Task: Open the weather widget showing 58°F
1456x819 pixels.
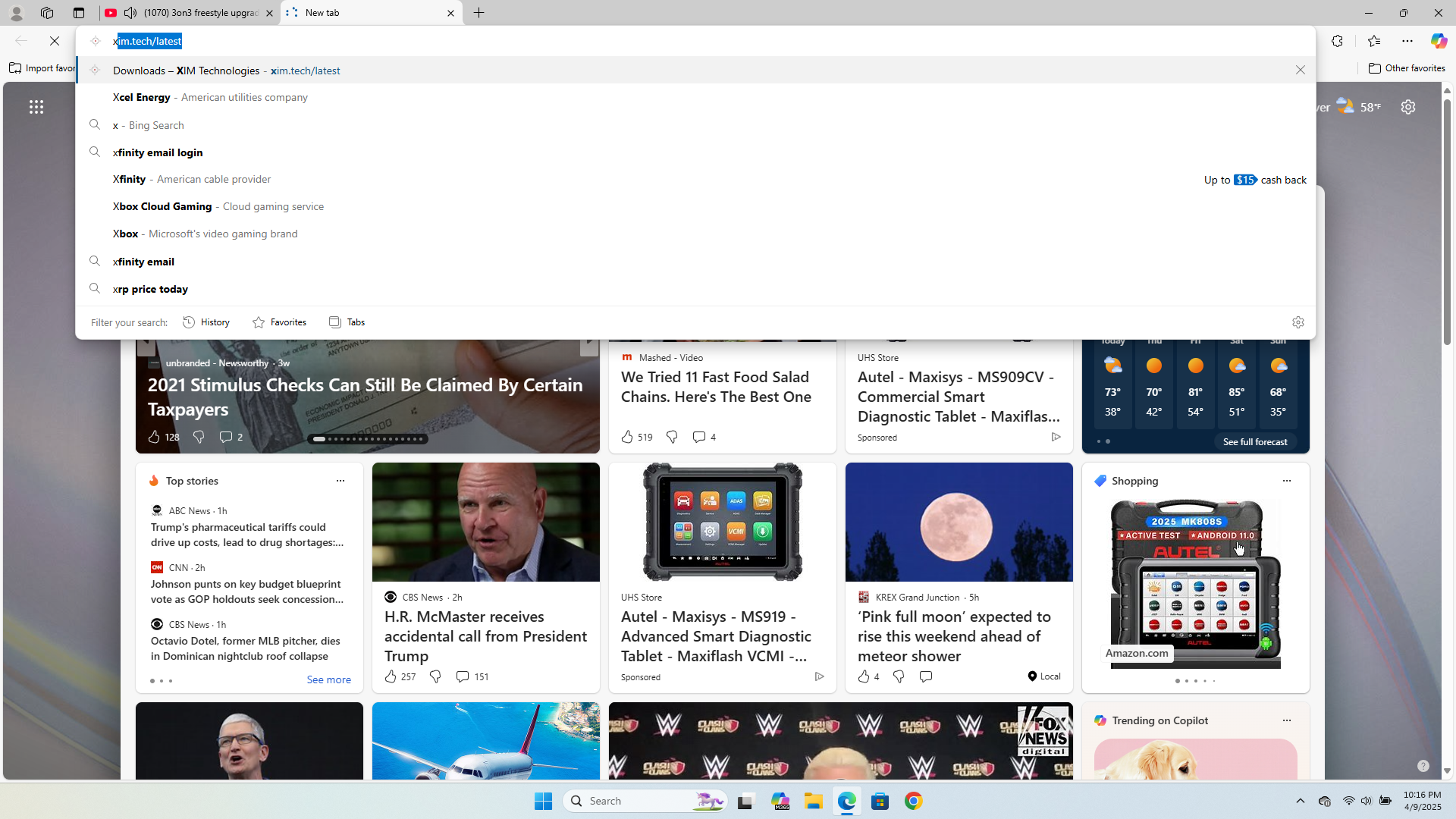Action: [x=1357, y=107]
